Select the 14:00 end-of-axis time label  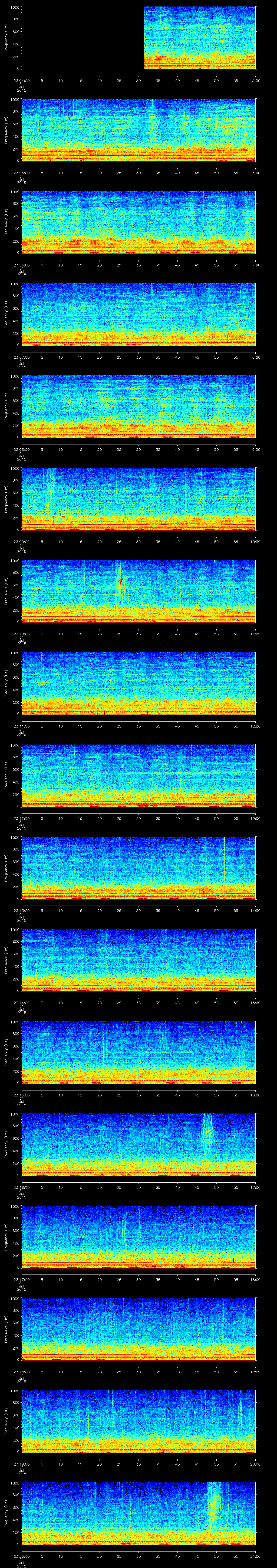pos(256,910)
